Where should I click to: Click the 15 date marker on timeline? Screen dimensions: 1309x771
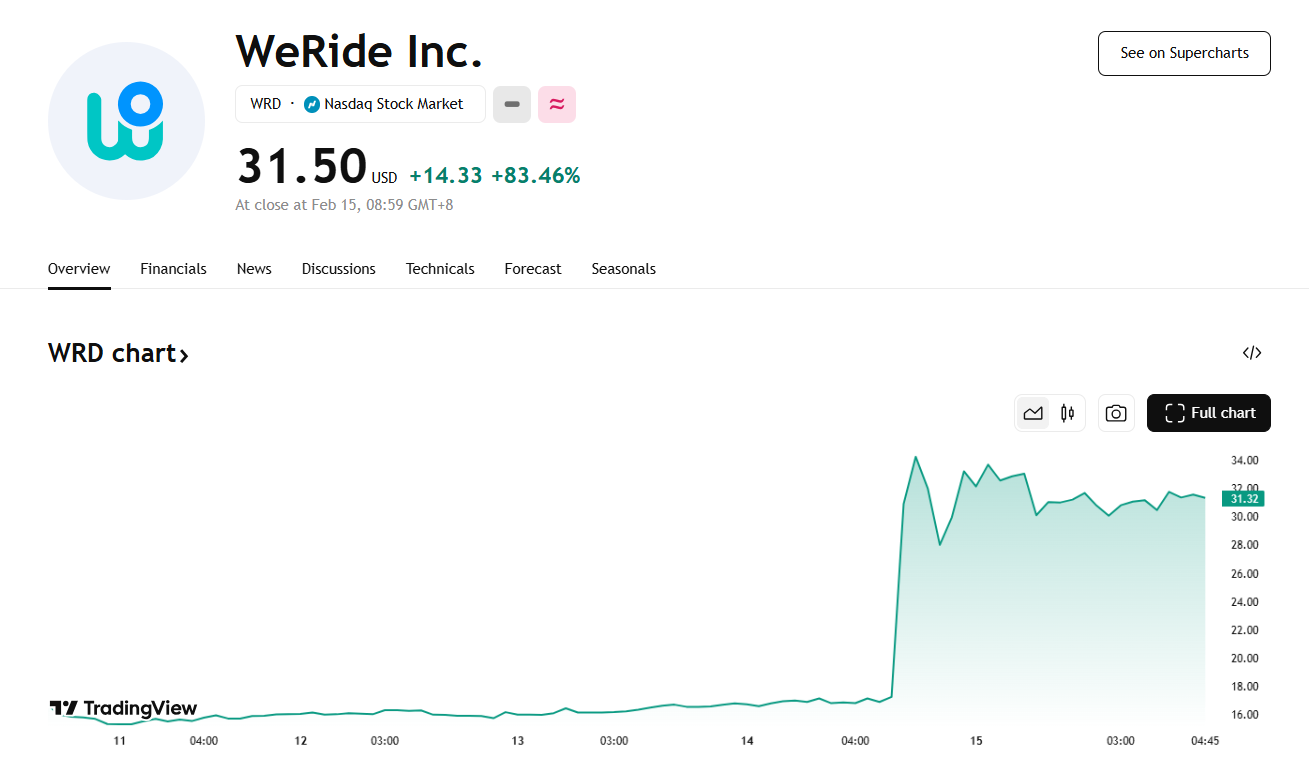coord(977,741)
